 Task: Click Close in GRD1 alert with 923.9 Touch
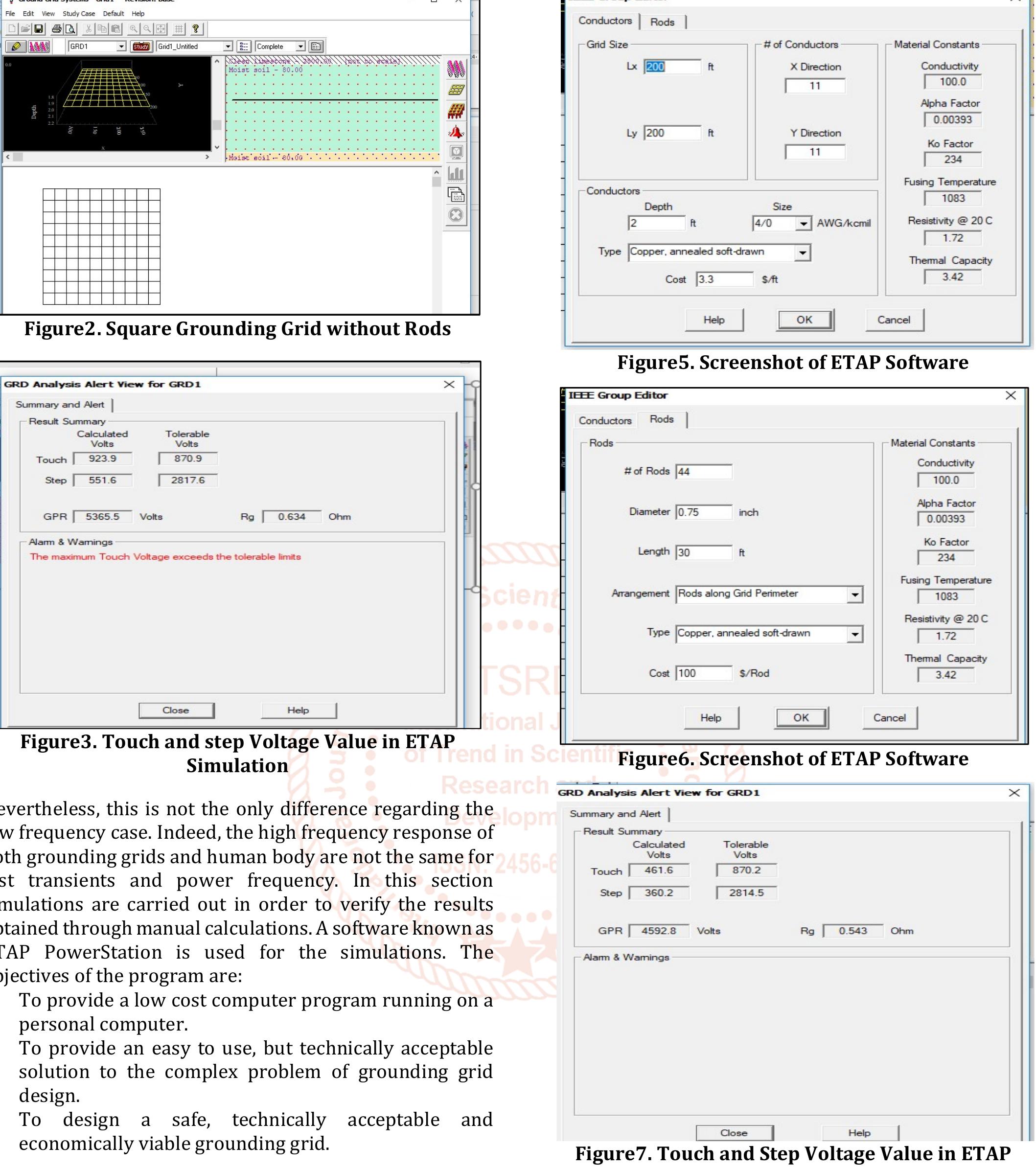(176, 711)
